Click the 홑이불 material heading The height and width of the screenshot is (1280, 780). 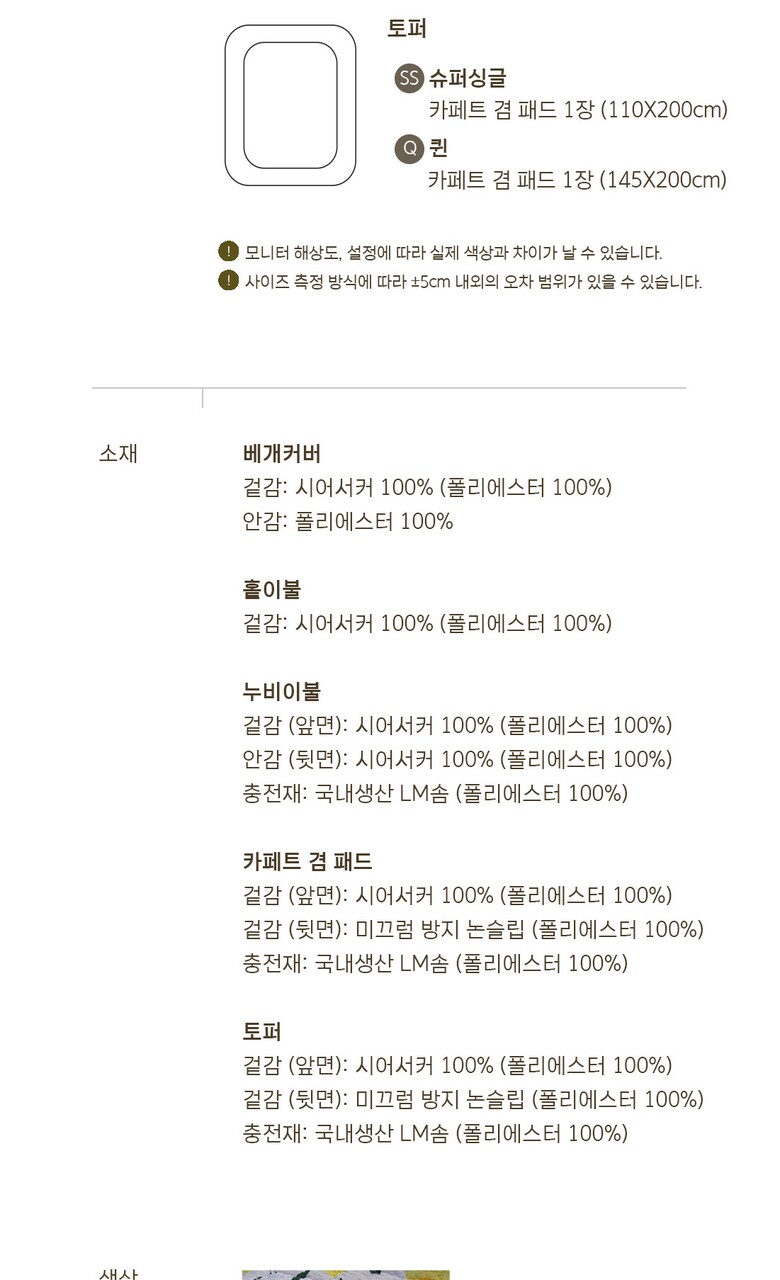point(272,589)
